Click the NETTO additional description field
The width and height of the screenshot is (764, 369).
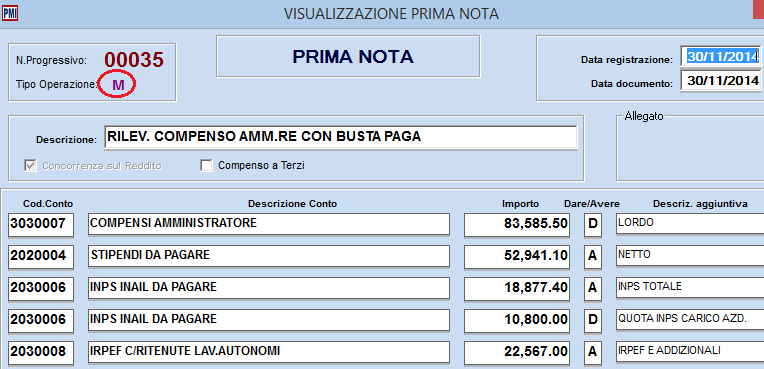[x=689, y=256]
